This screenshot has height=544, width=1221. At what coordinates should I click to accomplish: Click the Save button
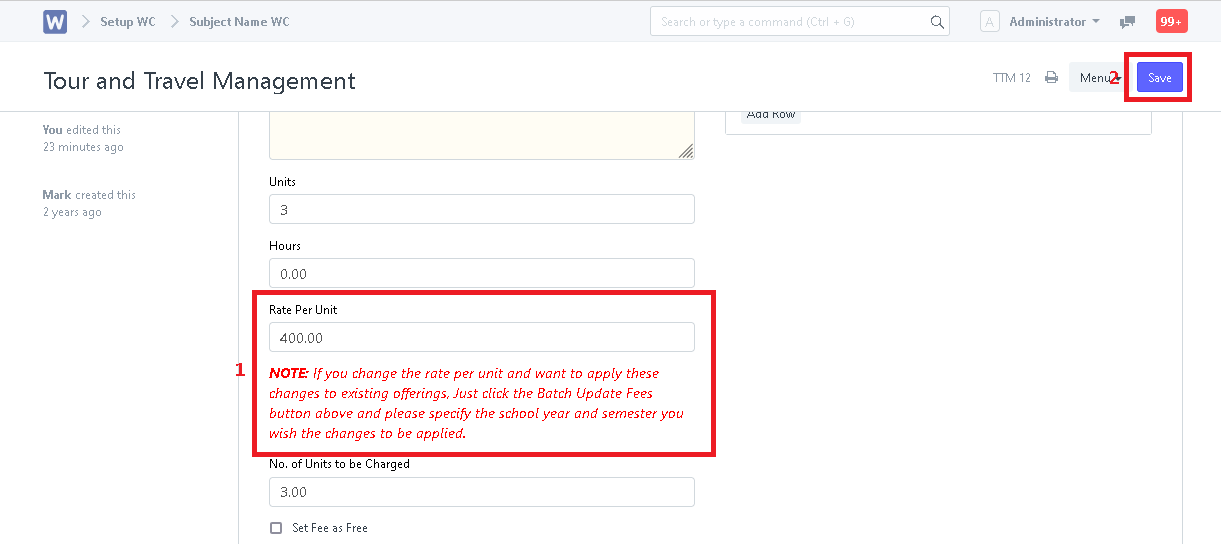(1160, 77)
